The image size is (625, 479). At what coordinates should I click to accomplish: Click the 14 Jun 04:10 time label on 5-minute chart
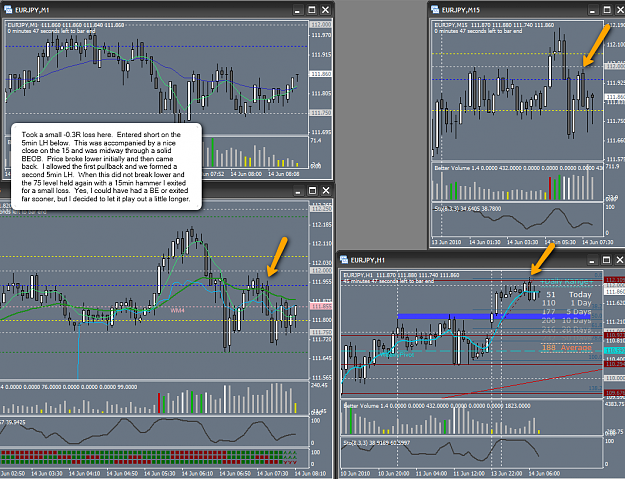(x=85, y=473)
